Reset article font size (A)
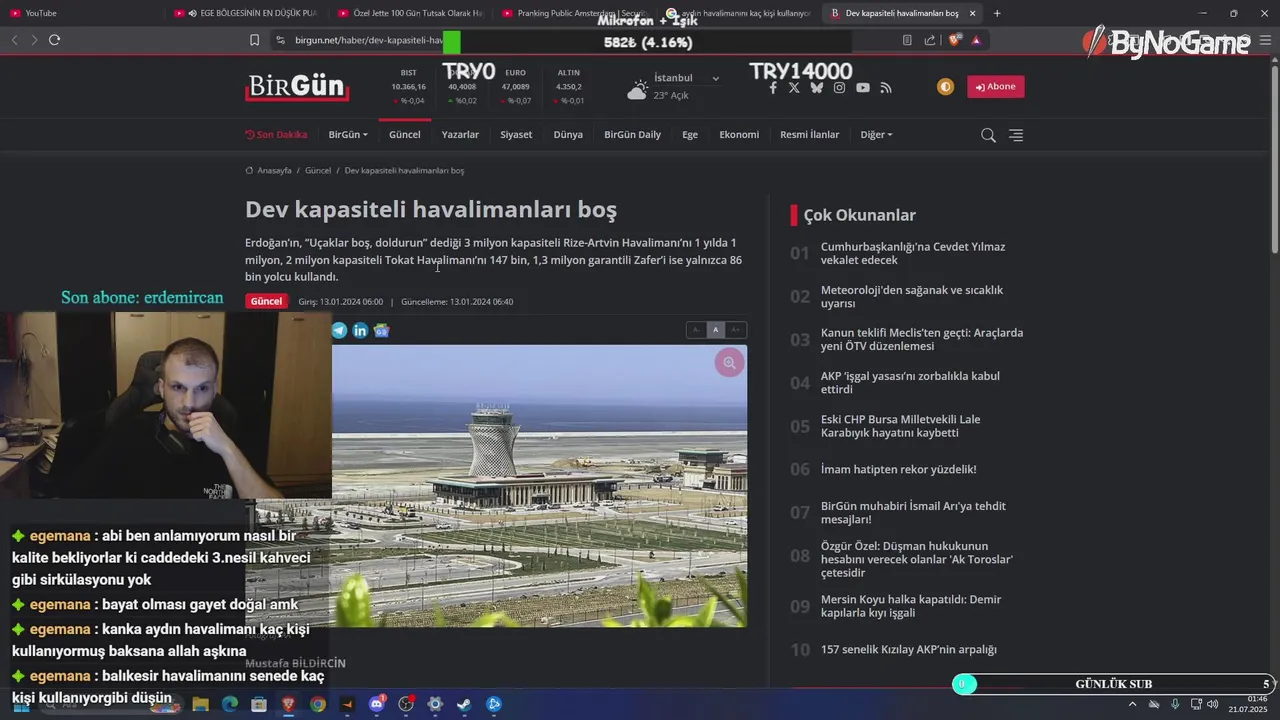Image resolution: width=1280 pixels, height=720 pixels. pos(715,330)
